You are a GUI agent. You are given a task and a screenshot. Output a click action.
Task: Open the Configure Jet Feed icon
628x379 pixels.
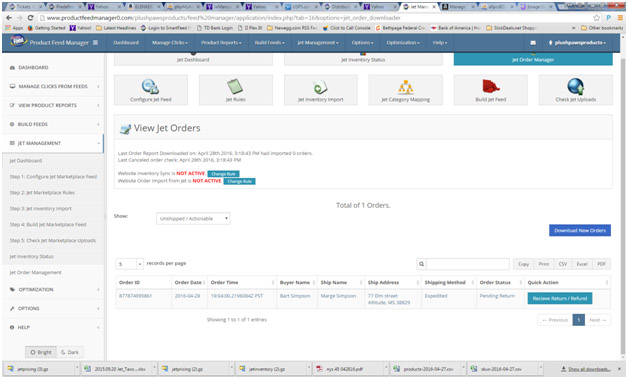pyautogui.click(x=151, y=87)
